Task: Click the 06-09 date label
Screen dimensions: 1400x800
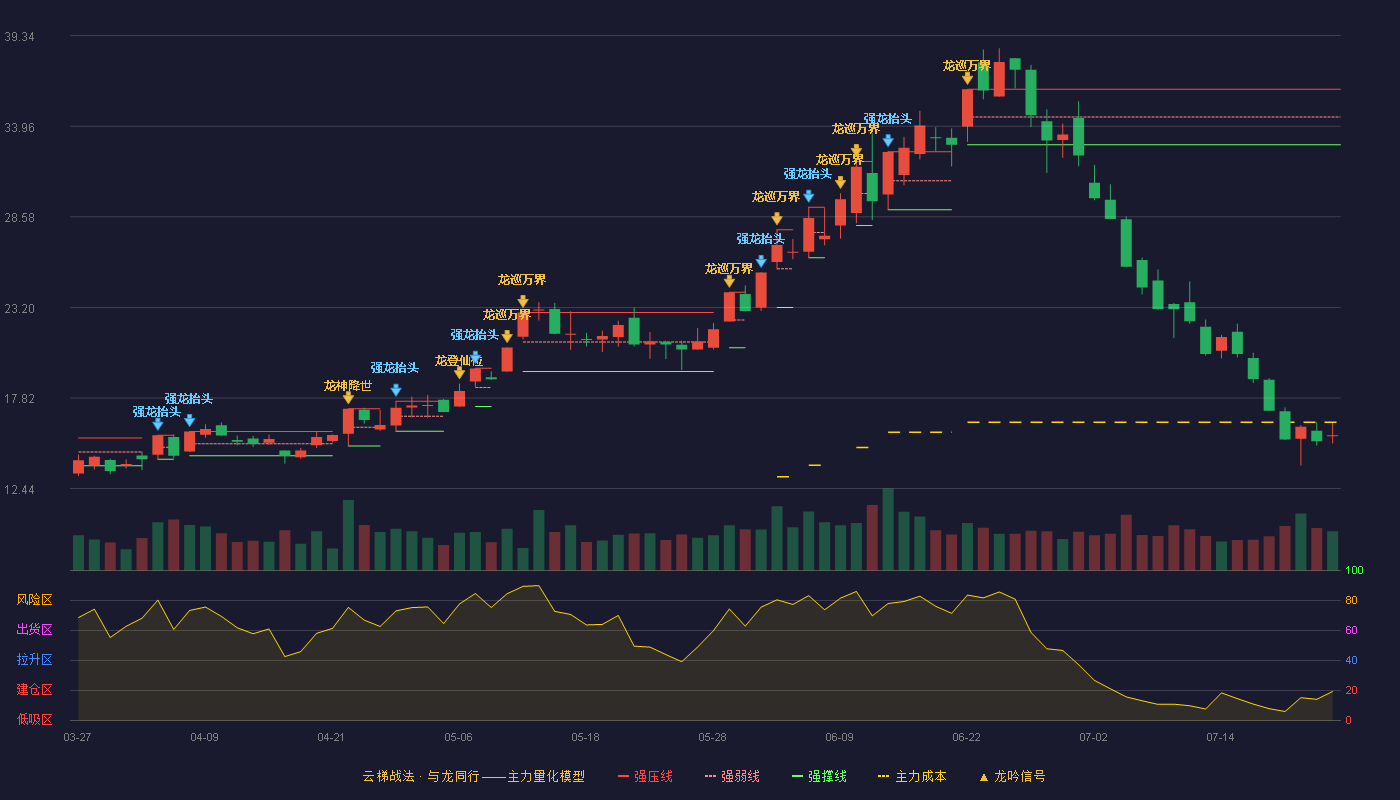Action: (839, 737)
